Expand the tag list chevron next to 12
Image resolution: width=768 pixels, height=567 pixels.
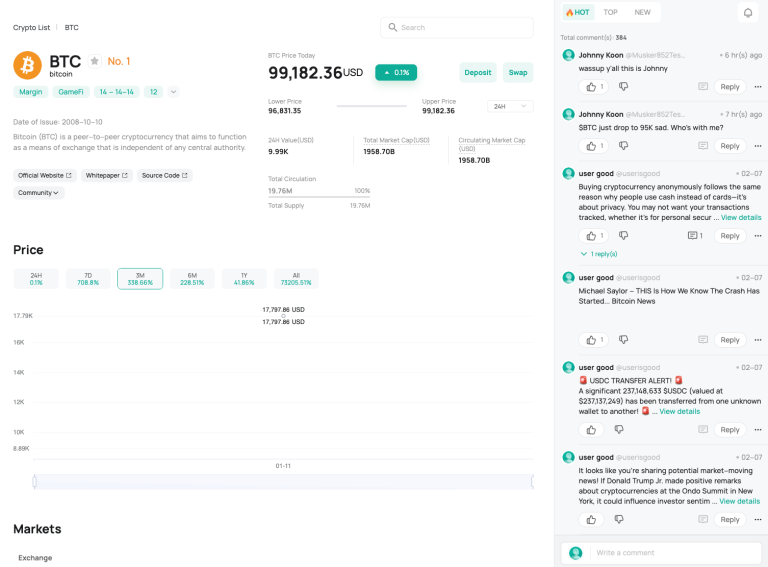[x=173, y=92]
